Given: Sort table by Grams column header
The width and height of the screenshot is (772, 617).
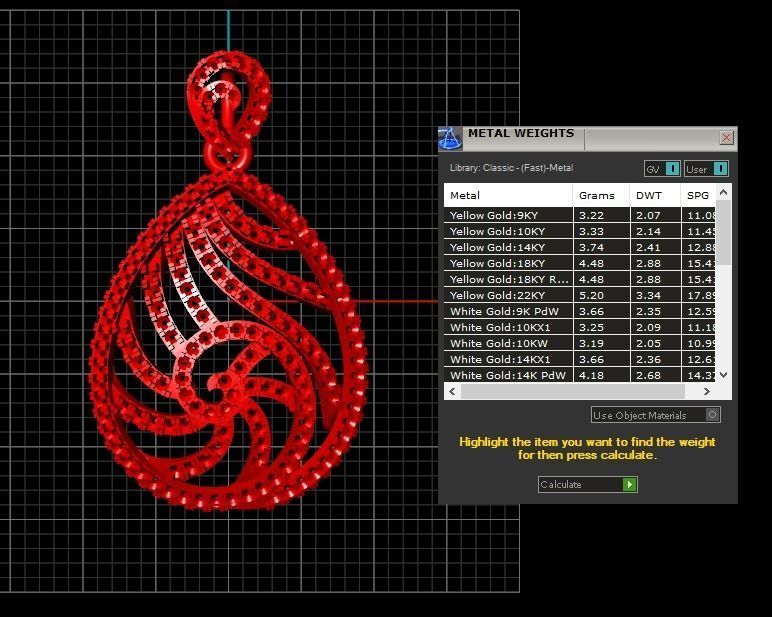Looking at the screenshot, I should pyautogui.click(x=601, y=195).
